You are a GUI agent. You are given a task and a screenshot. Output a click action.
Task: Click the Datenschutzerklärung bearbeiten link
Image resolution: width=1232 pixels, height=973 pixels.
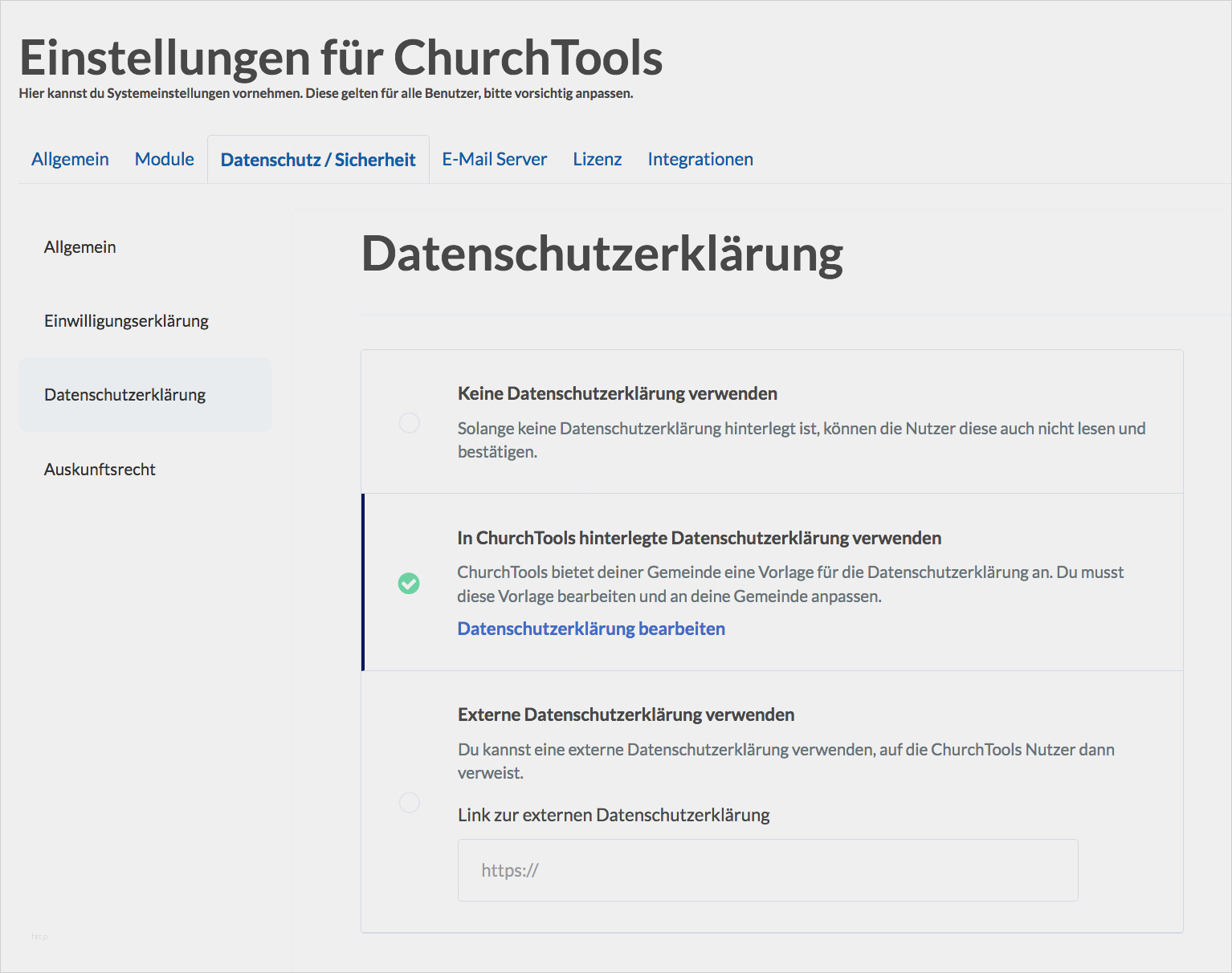(x=591, y=629)
